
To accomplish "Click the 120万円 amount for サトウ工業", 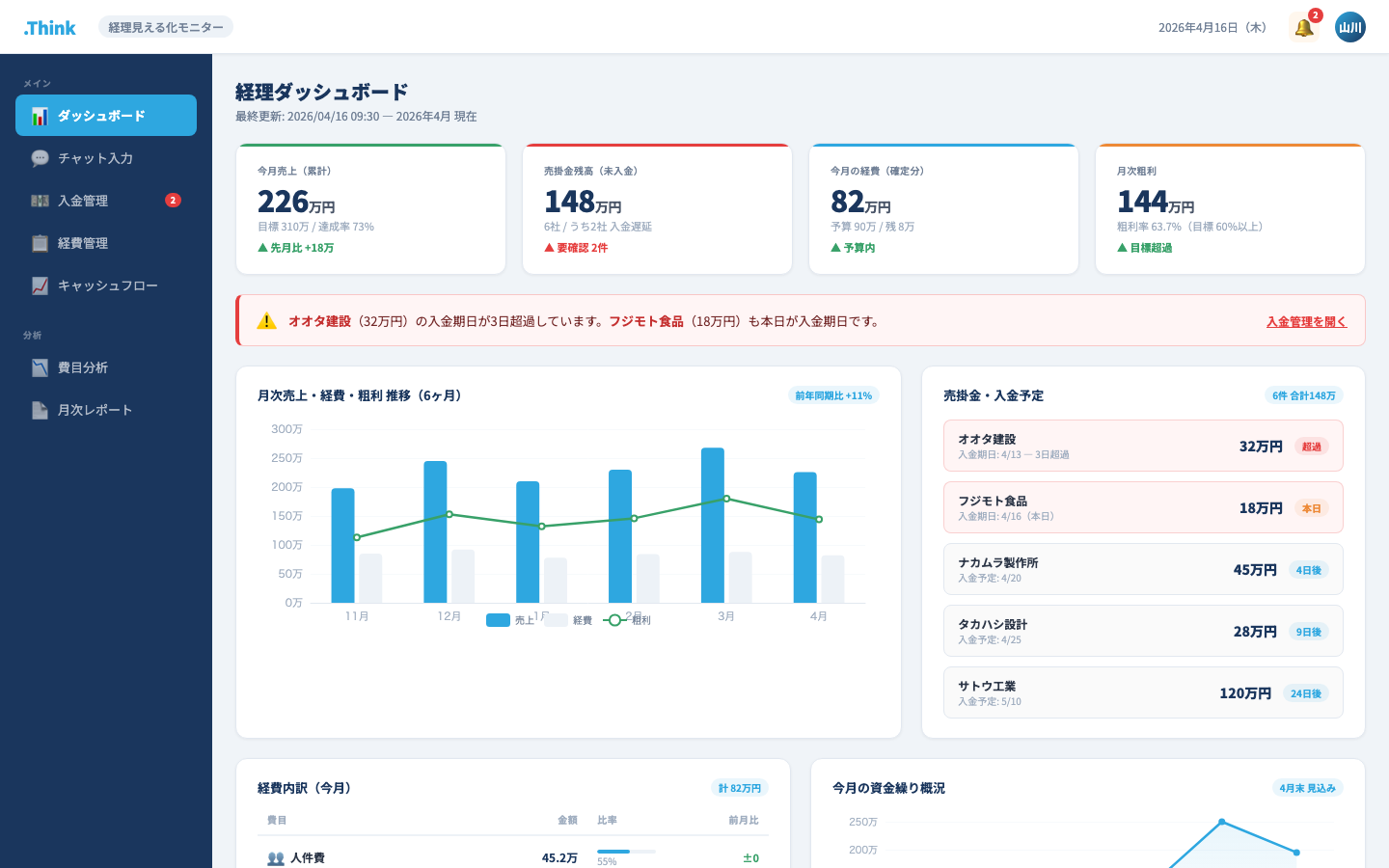I will pyautogui.click(x=1245, y=693).
